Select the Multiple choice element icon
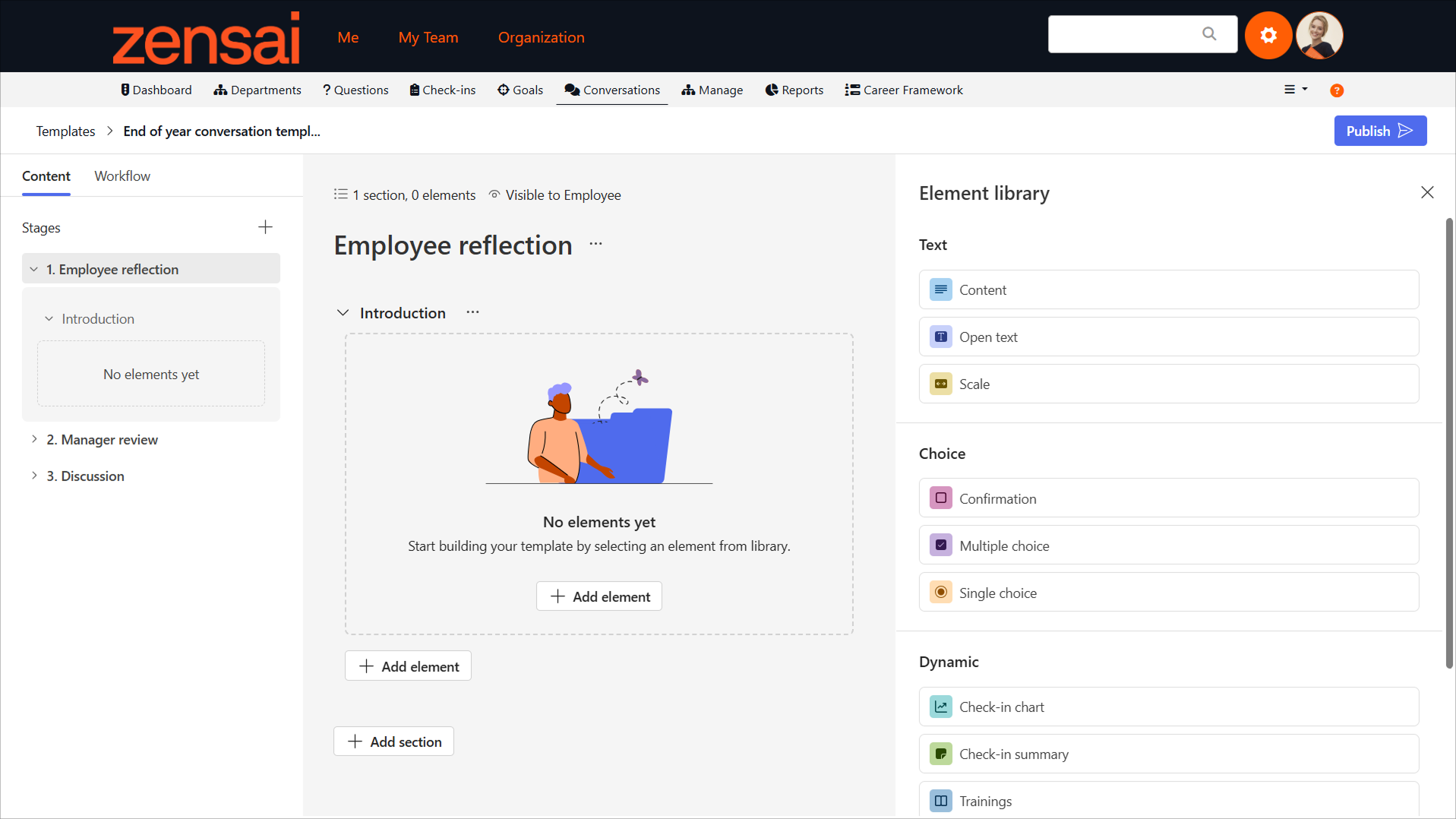The image size is (1456, 819). point(941,545)
